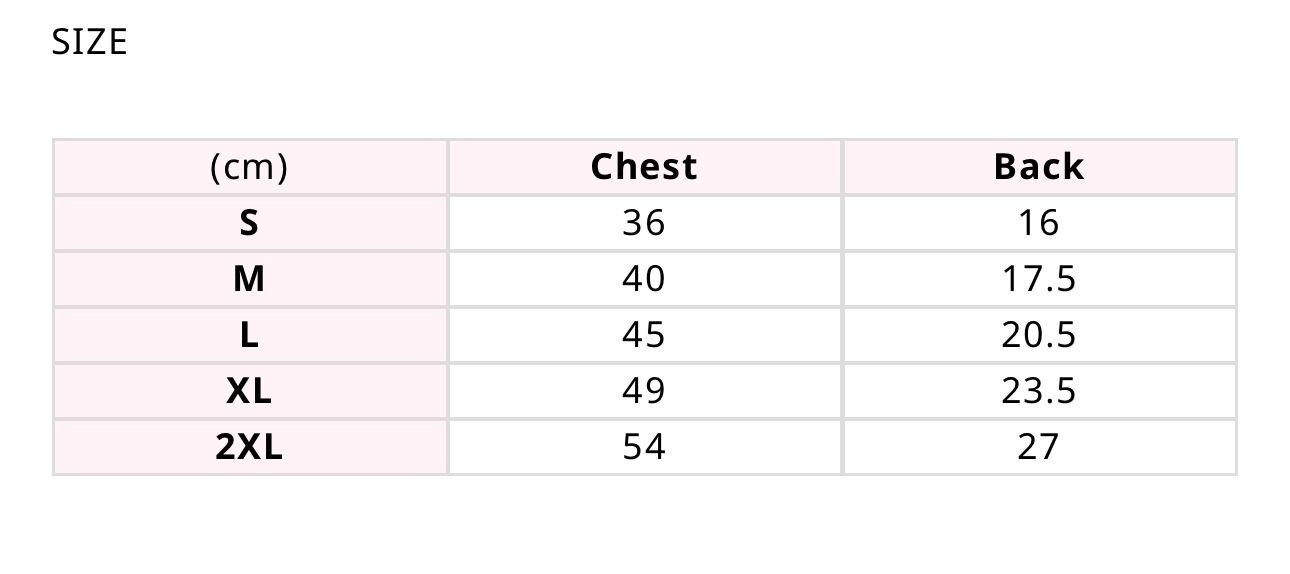
Task: Click the SIZE heading text
Action: (x=90, y=42)
